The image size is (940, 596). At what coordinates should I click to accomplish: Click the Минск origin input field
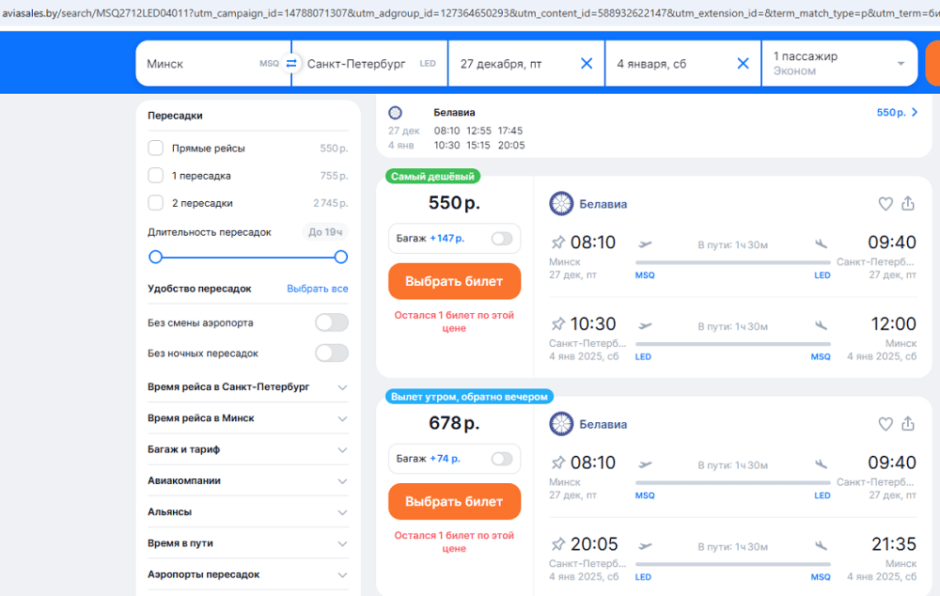200,63
